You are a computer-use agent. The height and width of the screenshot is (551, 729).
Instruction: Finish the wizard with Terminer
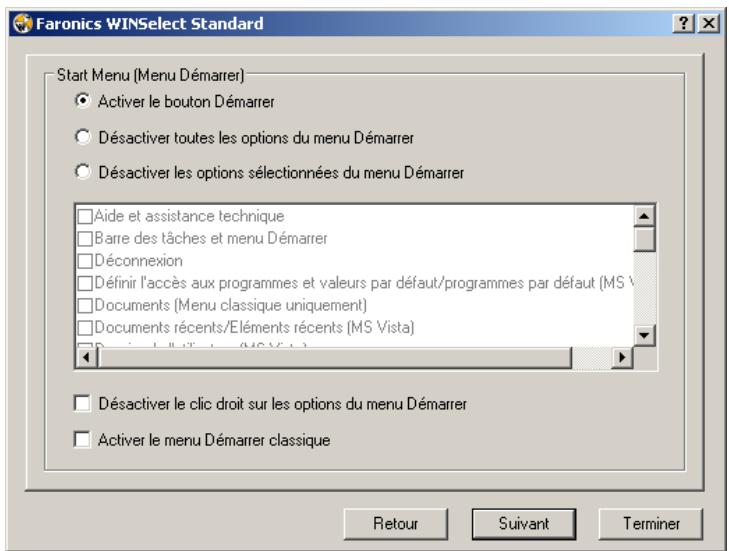coord(651,524)
